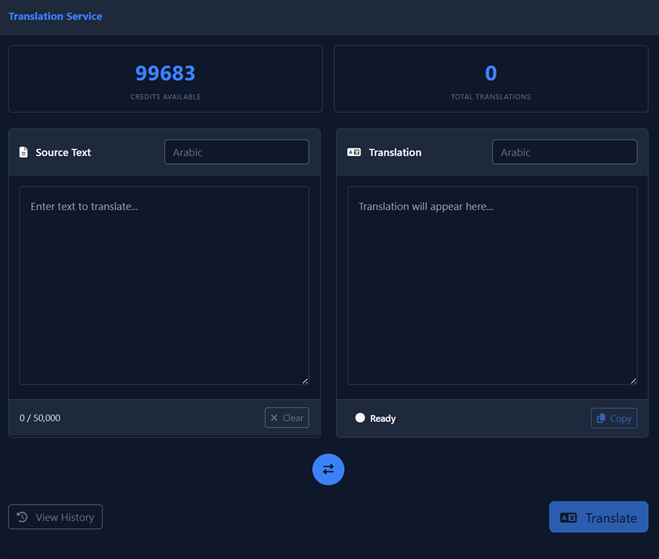The width and height of the screenshot is (659, 559).
Task: Click the 'TOTAL TRANSLATIONS' label
Action: point(491,97)
